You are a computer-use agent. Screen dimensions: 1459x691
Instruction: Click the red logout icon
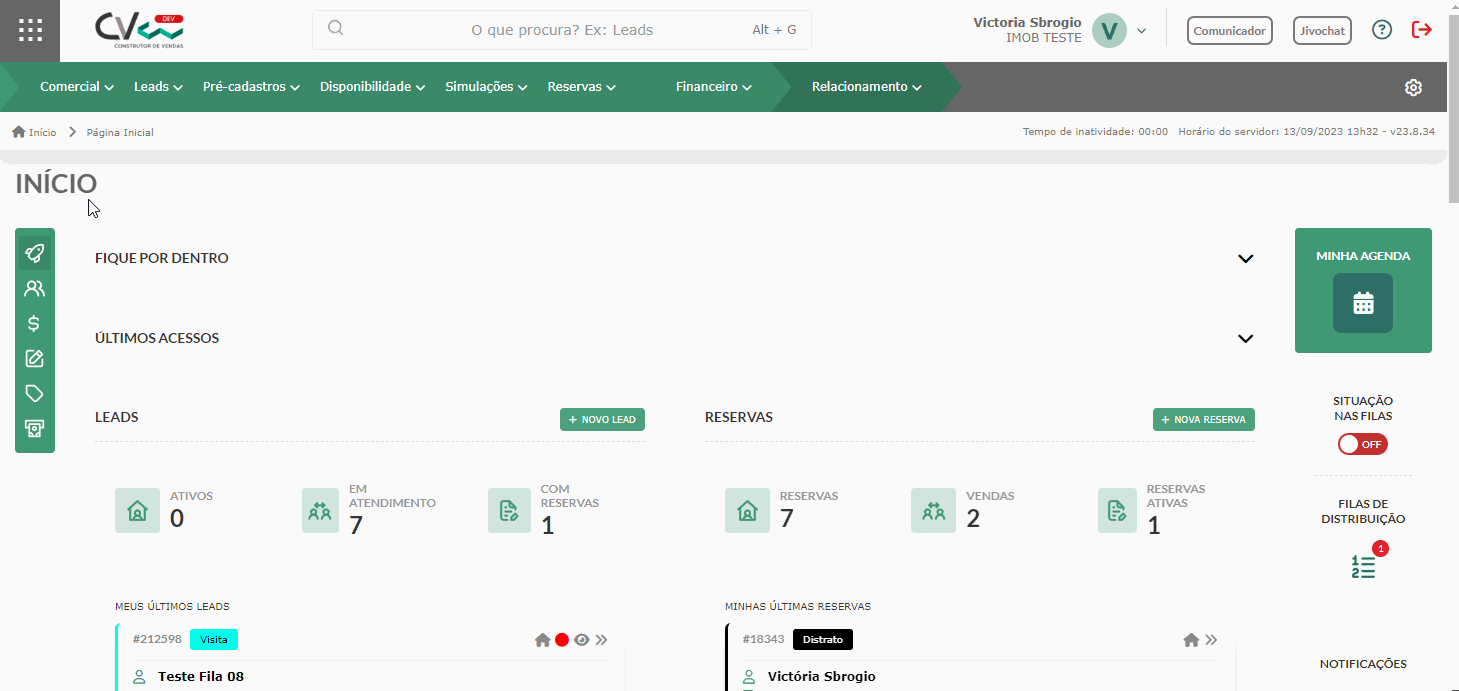pos(1421,30)
